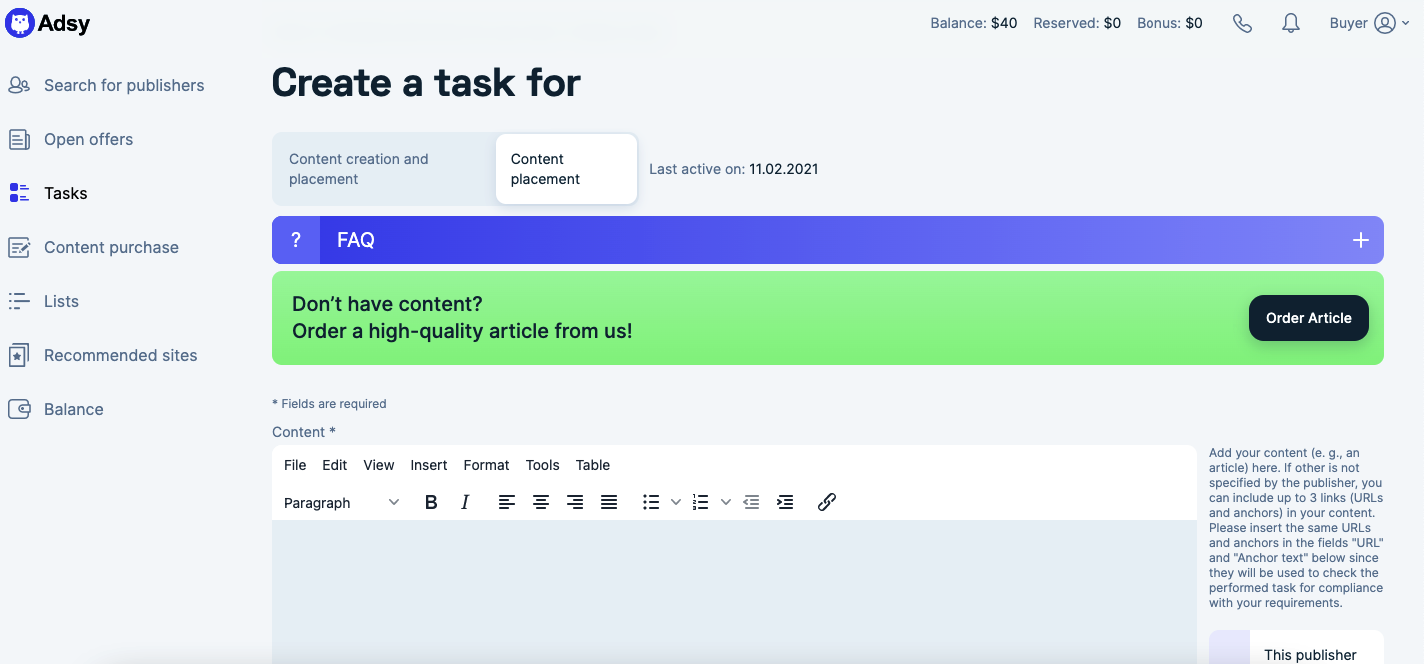
Task: Open the Tools menu in editor
Action: [x=542, y=465]
